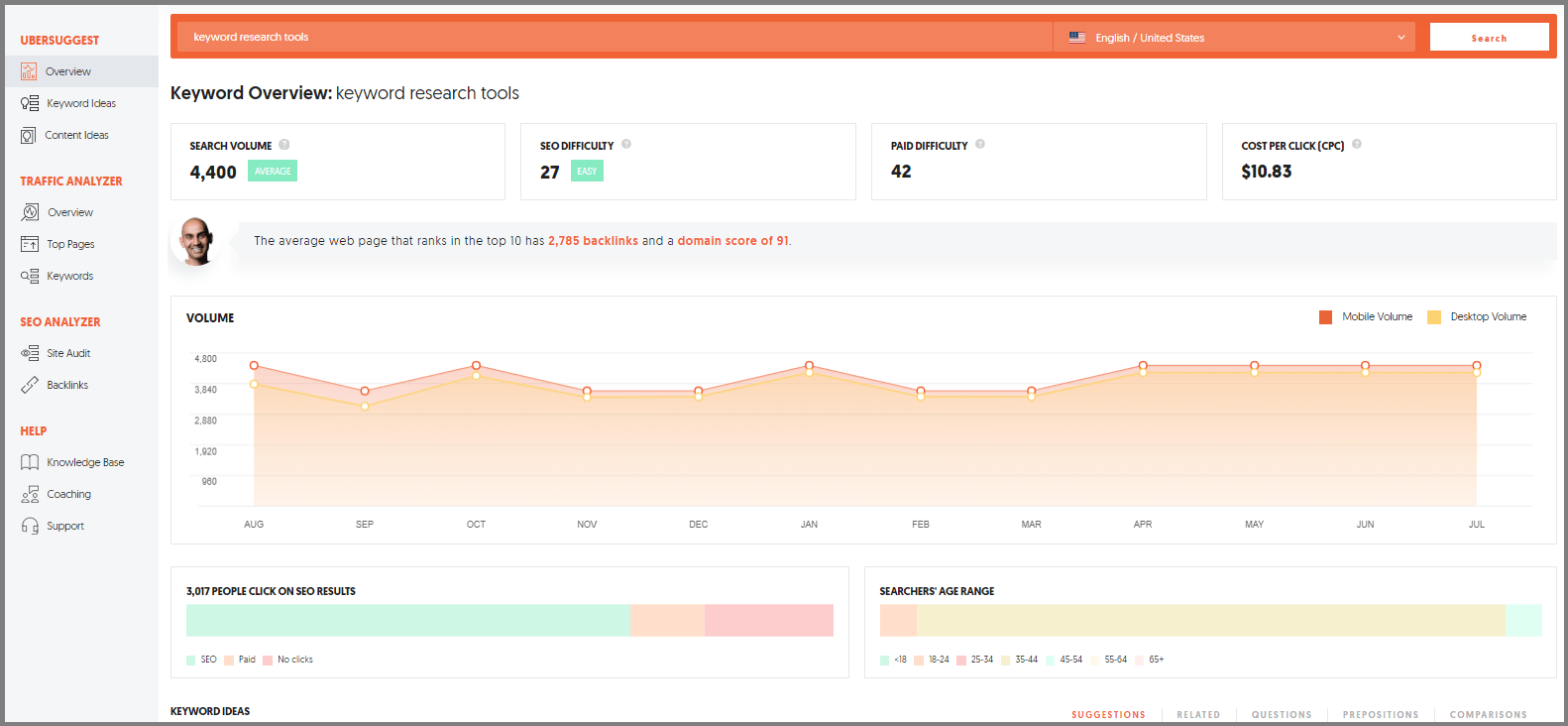Image resolution: width=1568 pixels, height=726 pixels.
Task: Toggle Desktop Volume legend swatch
Action: click(x=1433, y=317)
